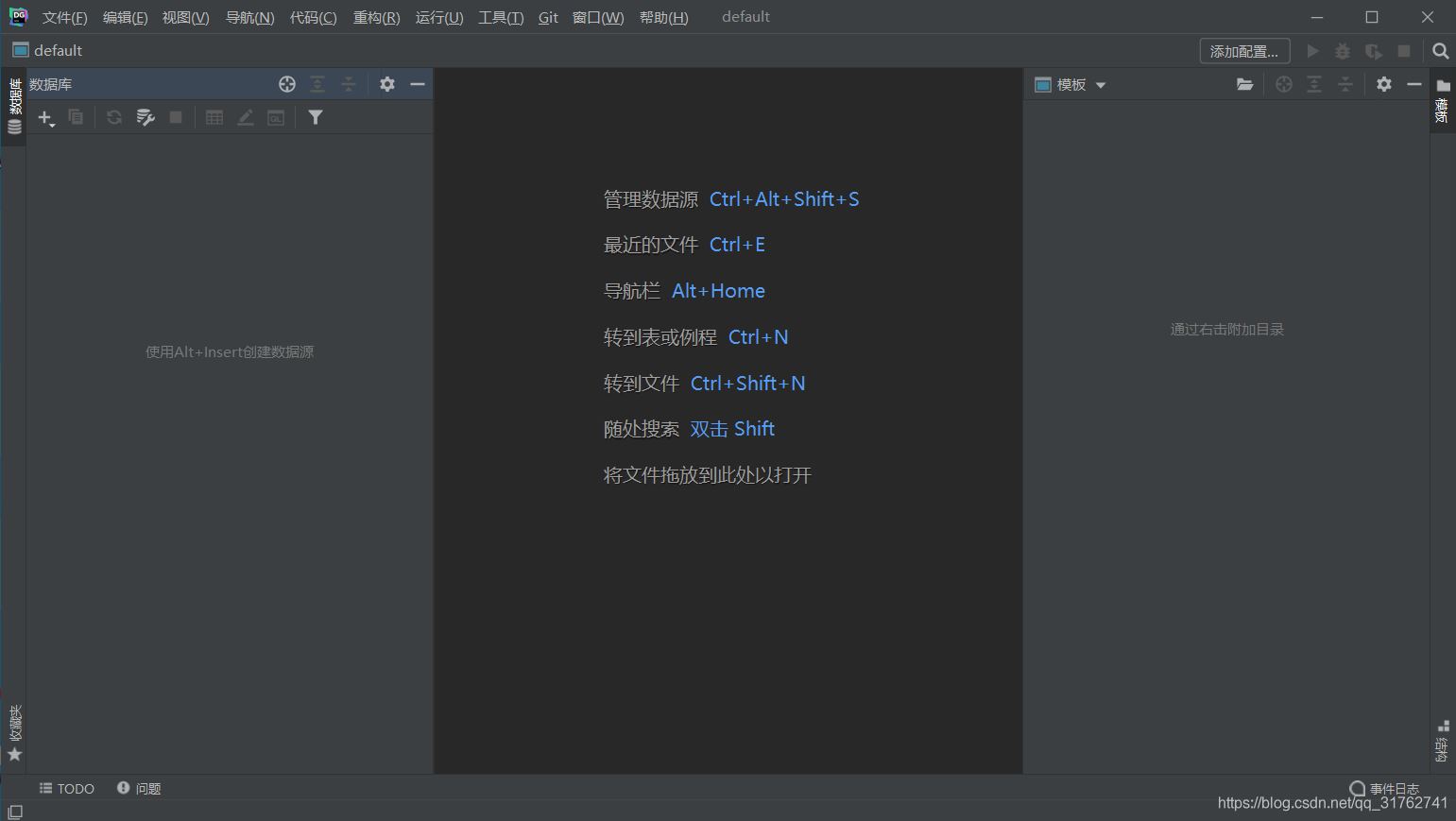
Task: Click the 添加配置... button
Action: 1244,51
